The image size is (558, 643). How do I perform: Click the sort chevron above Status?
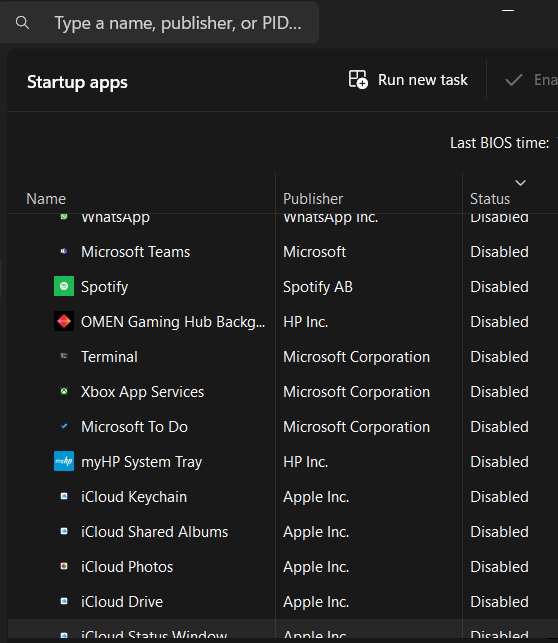[520, 182]
